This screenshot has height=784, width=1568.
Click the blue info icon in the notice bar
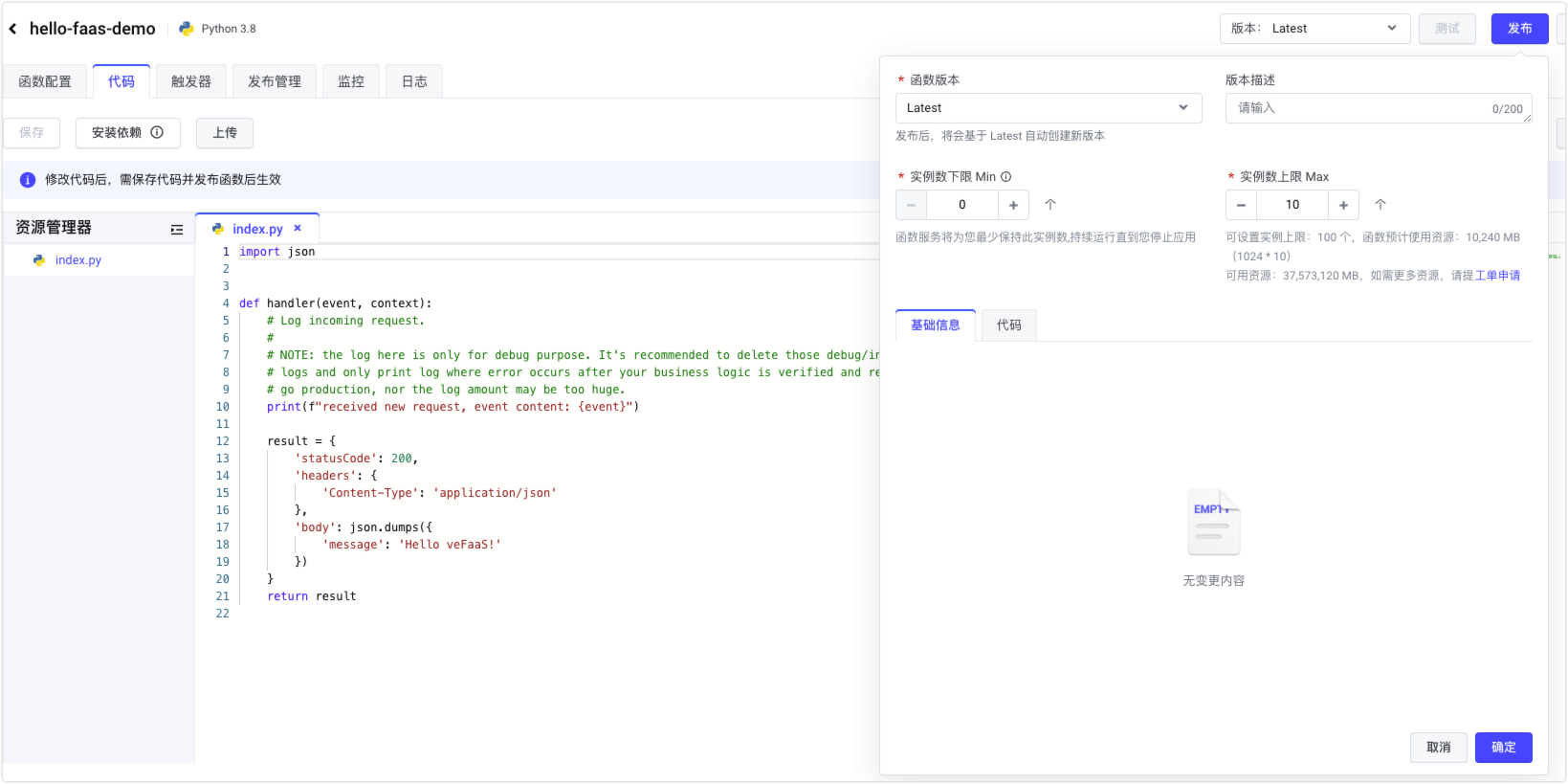(x=28, y=180)
